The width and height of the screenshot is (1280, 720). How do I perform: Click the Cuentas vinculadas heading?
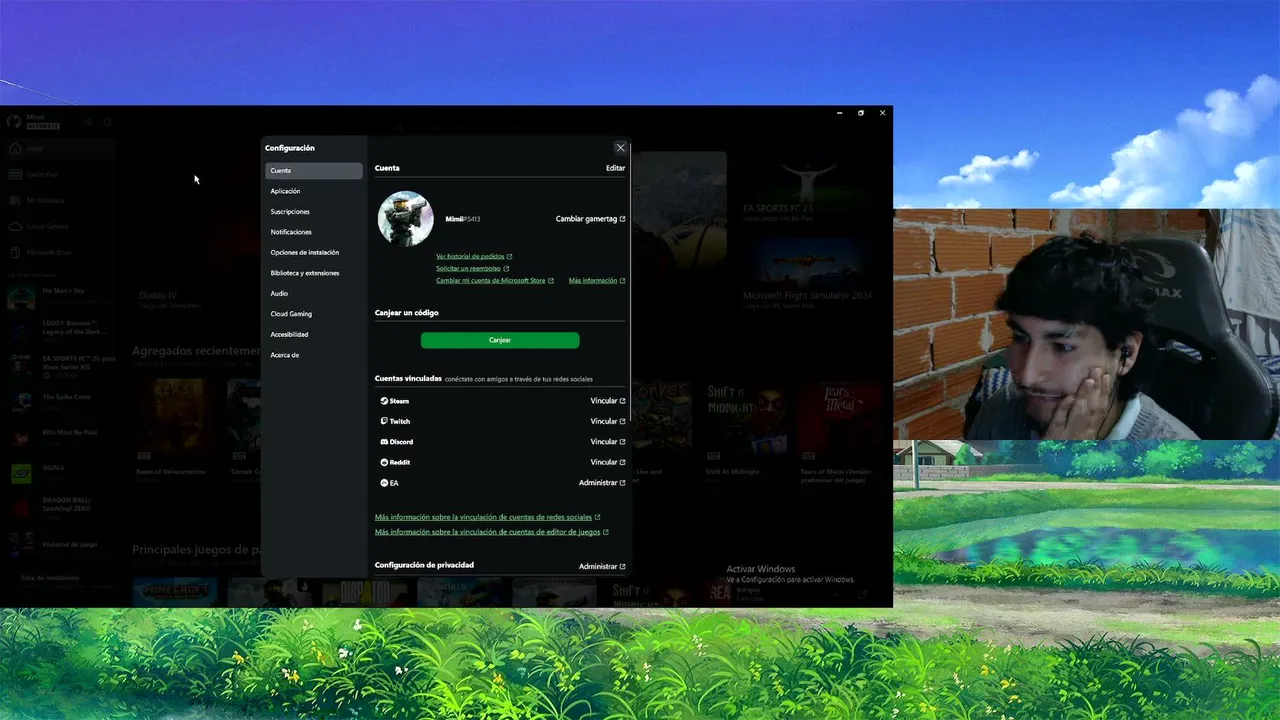pos(408,379)
